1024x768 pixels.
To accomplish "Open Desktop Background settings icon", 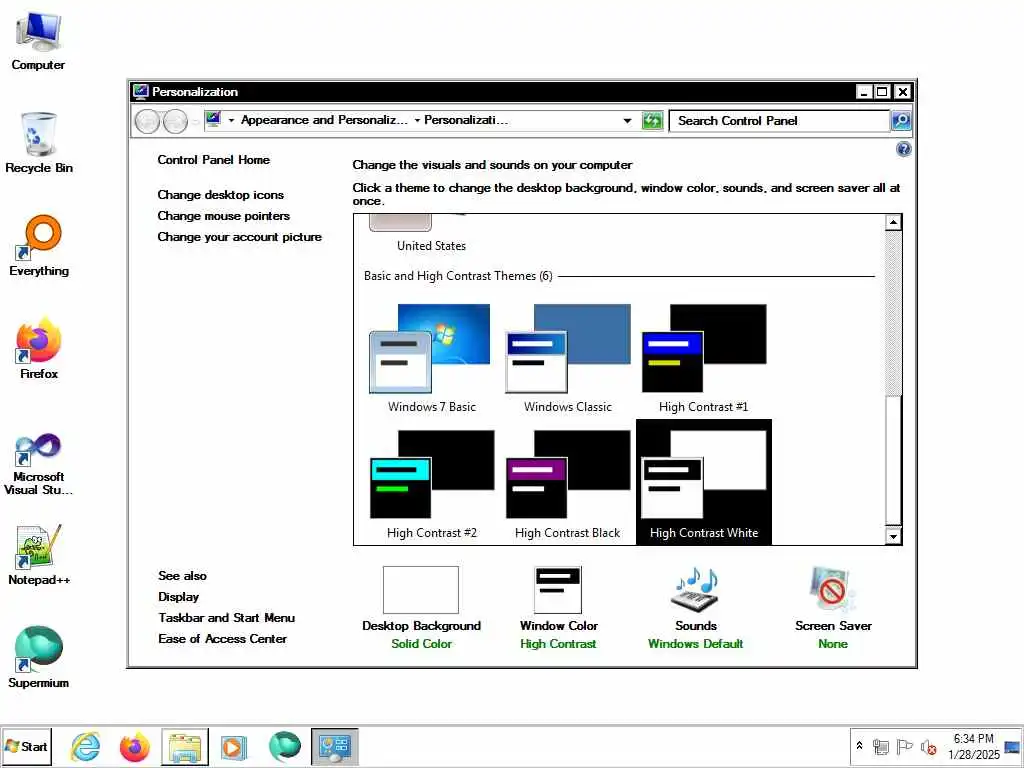I will point(421,590).
